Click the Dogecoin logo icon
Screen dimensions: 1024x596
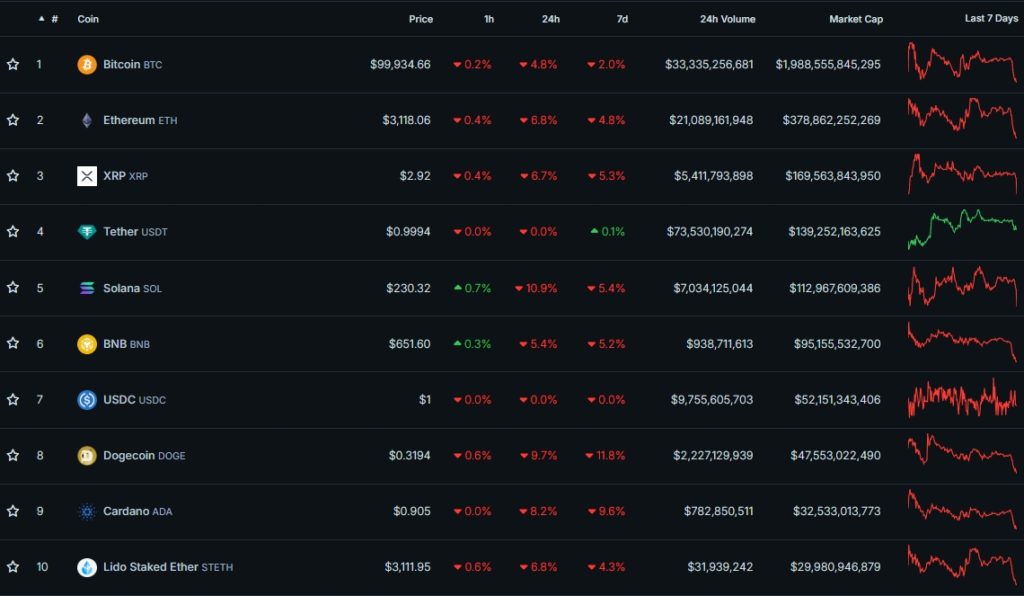87,455
